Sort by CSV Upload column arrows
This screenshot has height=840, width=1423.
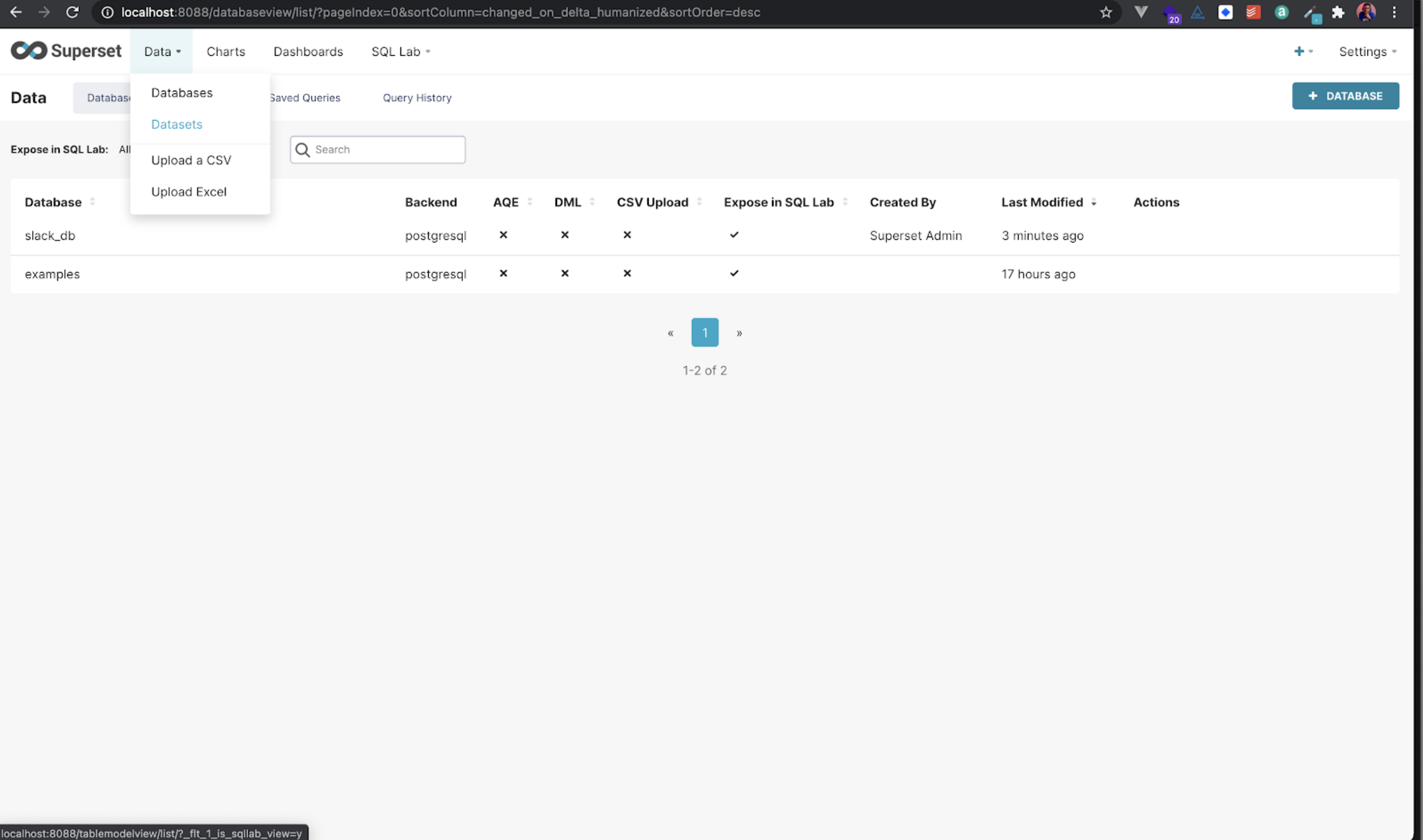point(699,202)
